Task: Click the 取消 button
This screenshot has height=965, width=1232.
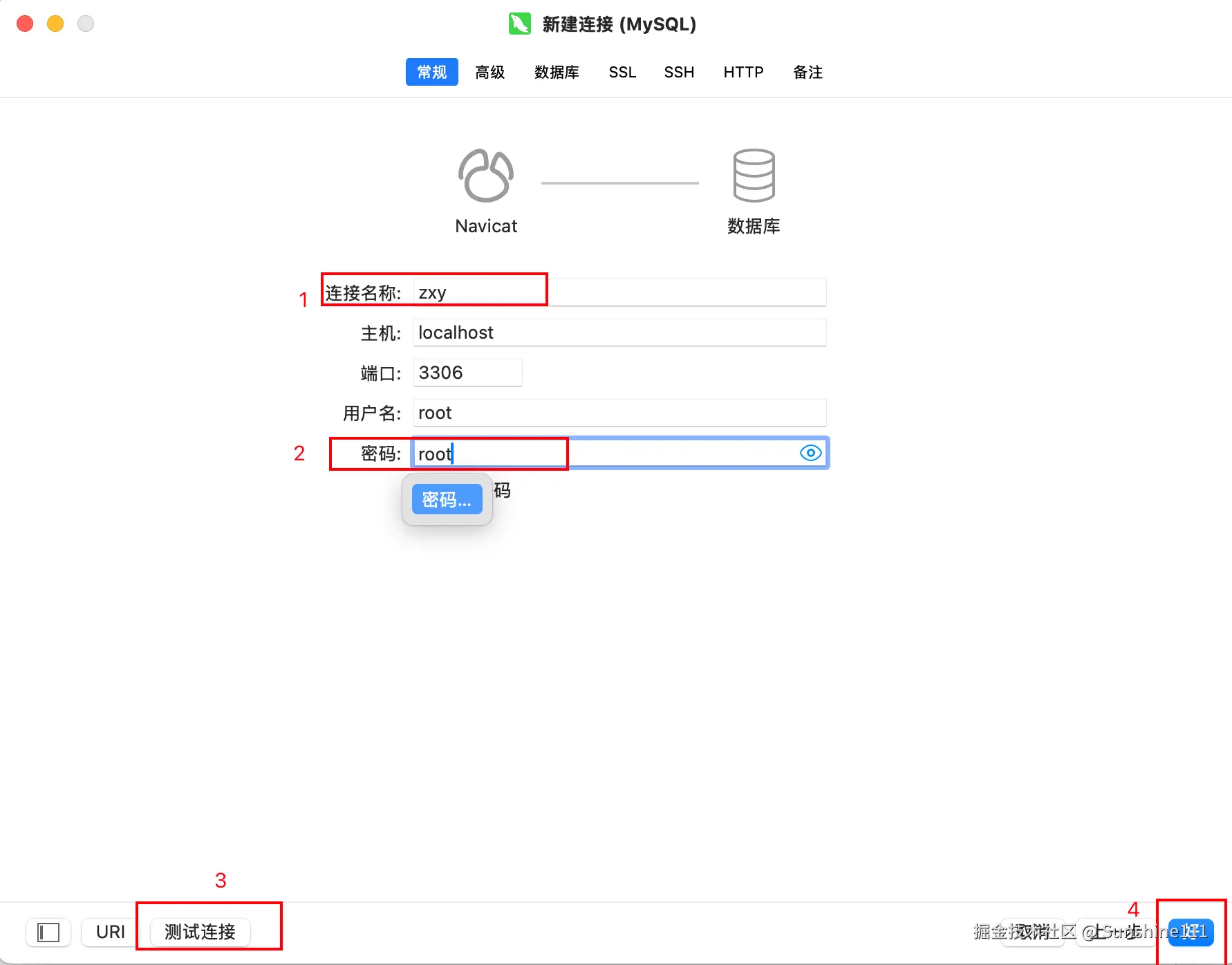Action: (x=1033, y=933)
